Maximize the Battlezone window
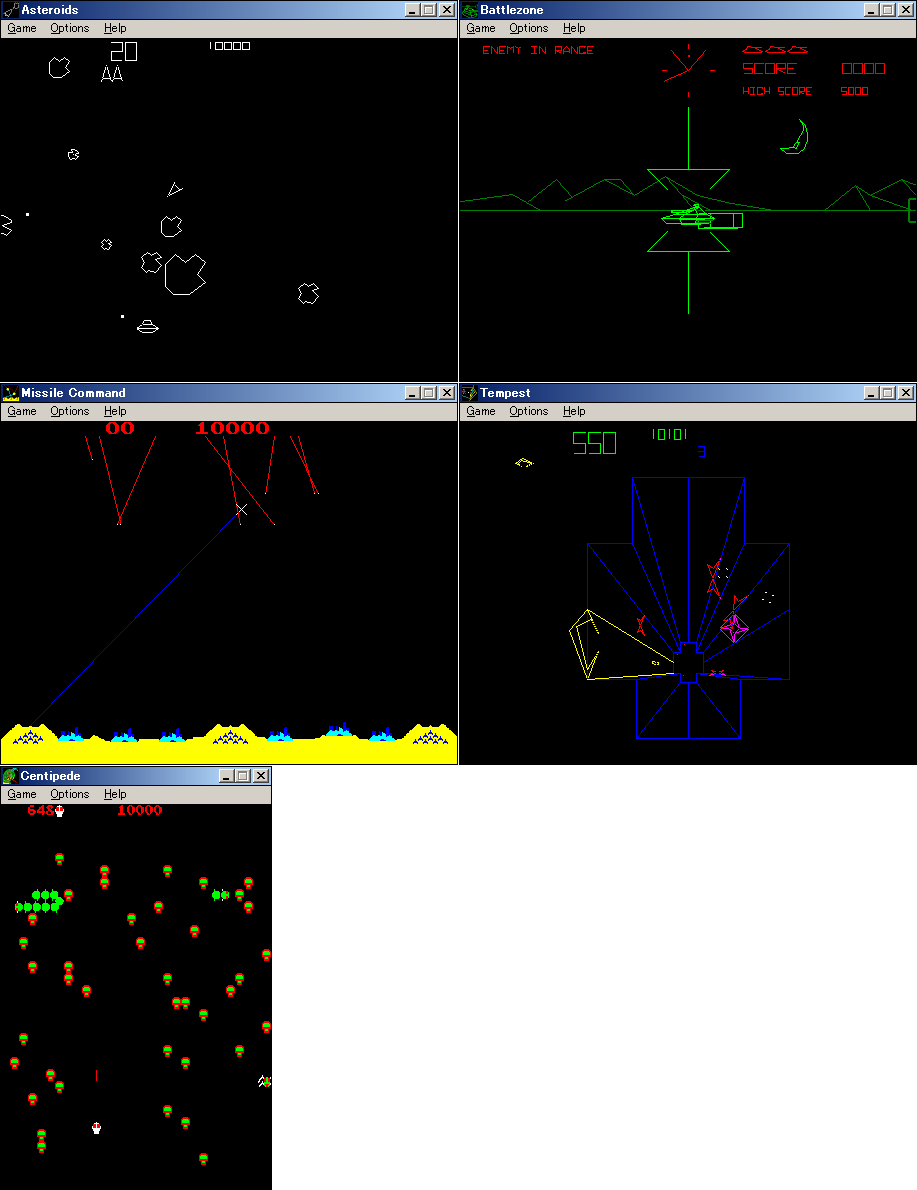The height and width of the screenshot is (1190, 917). pyautogui.click(x=887, y=10)
